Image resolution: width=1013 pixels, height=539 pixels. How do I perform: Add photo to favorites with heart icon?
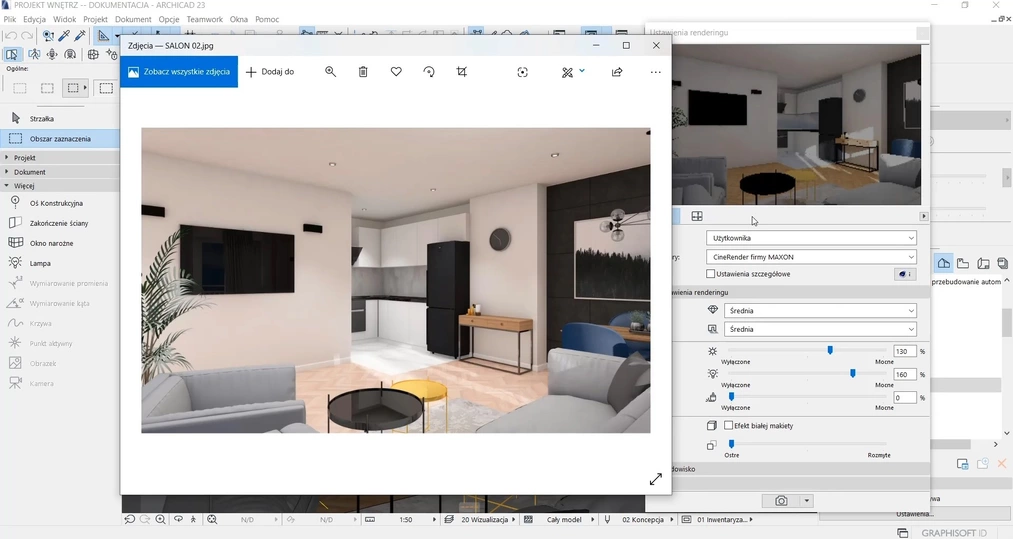(396, 72)
